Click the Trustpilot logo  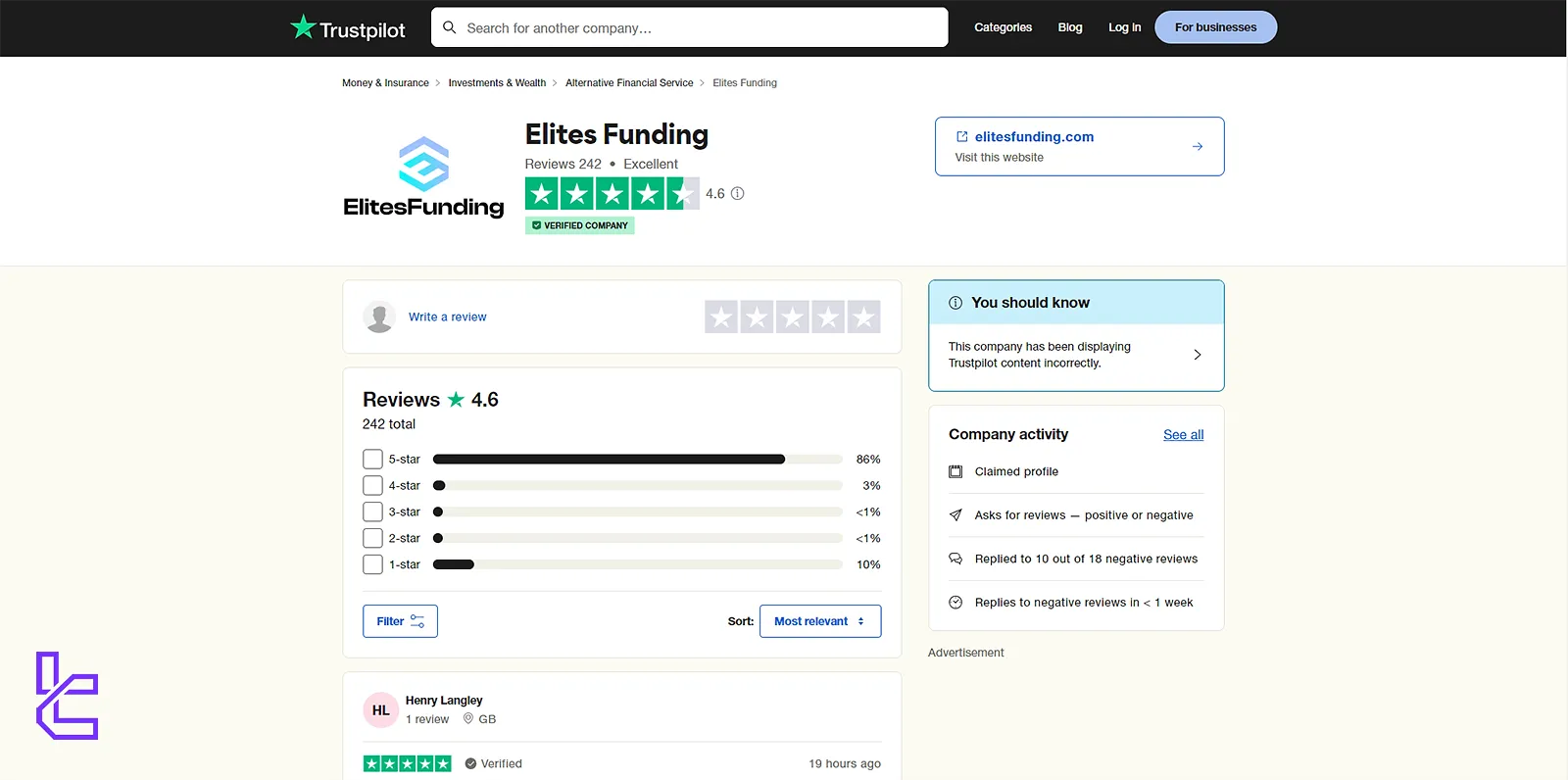pyautogui.click(x=348, y=28)
